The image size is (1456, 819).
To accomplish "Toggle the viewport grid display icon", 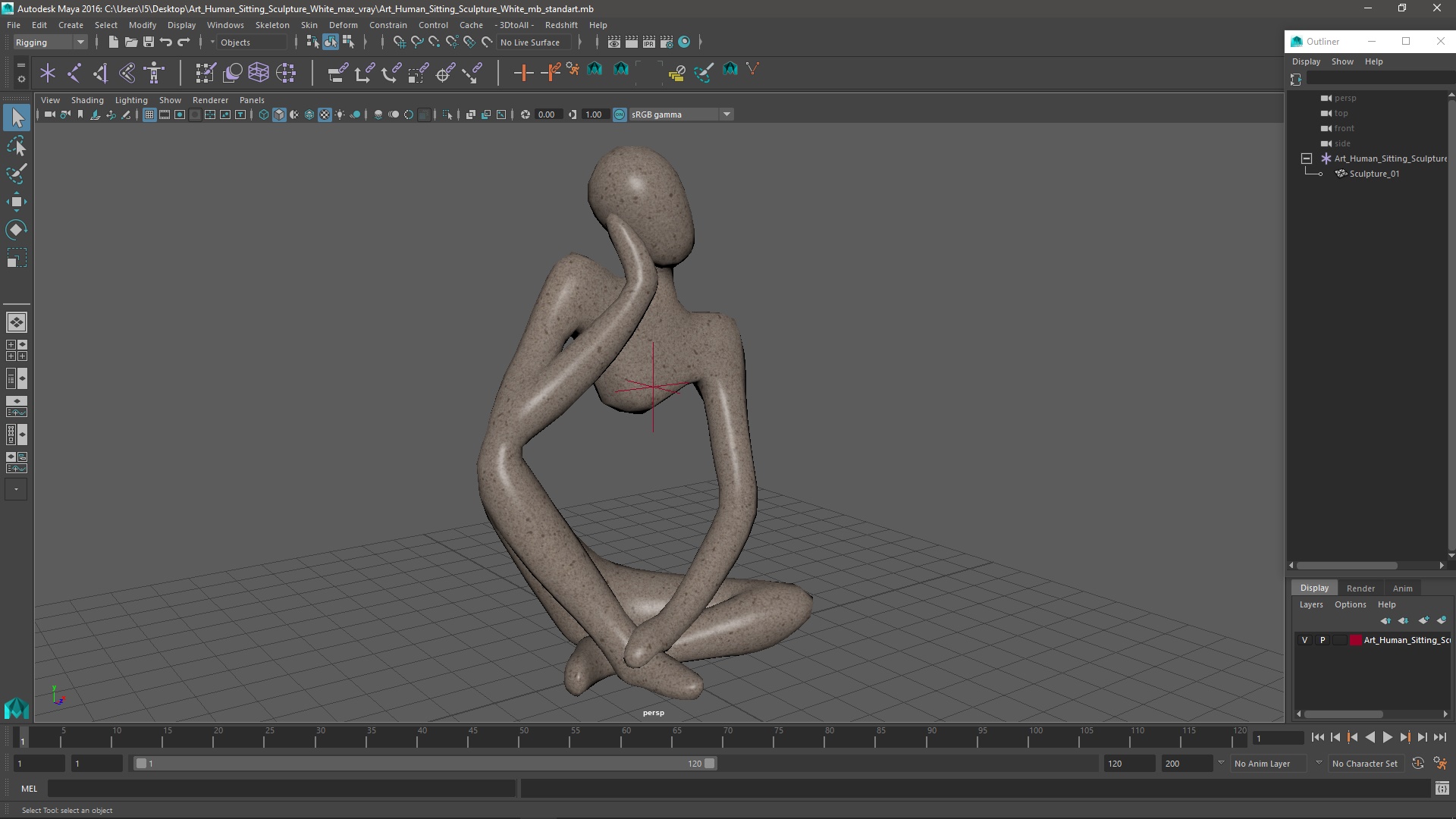I will coord(149,115).
